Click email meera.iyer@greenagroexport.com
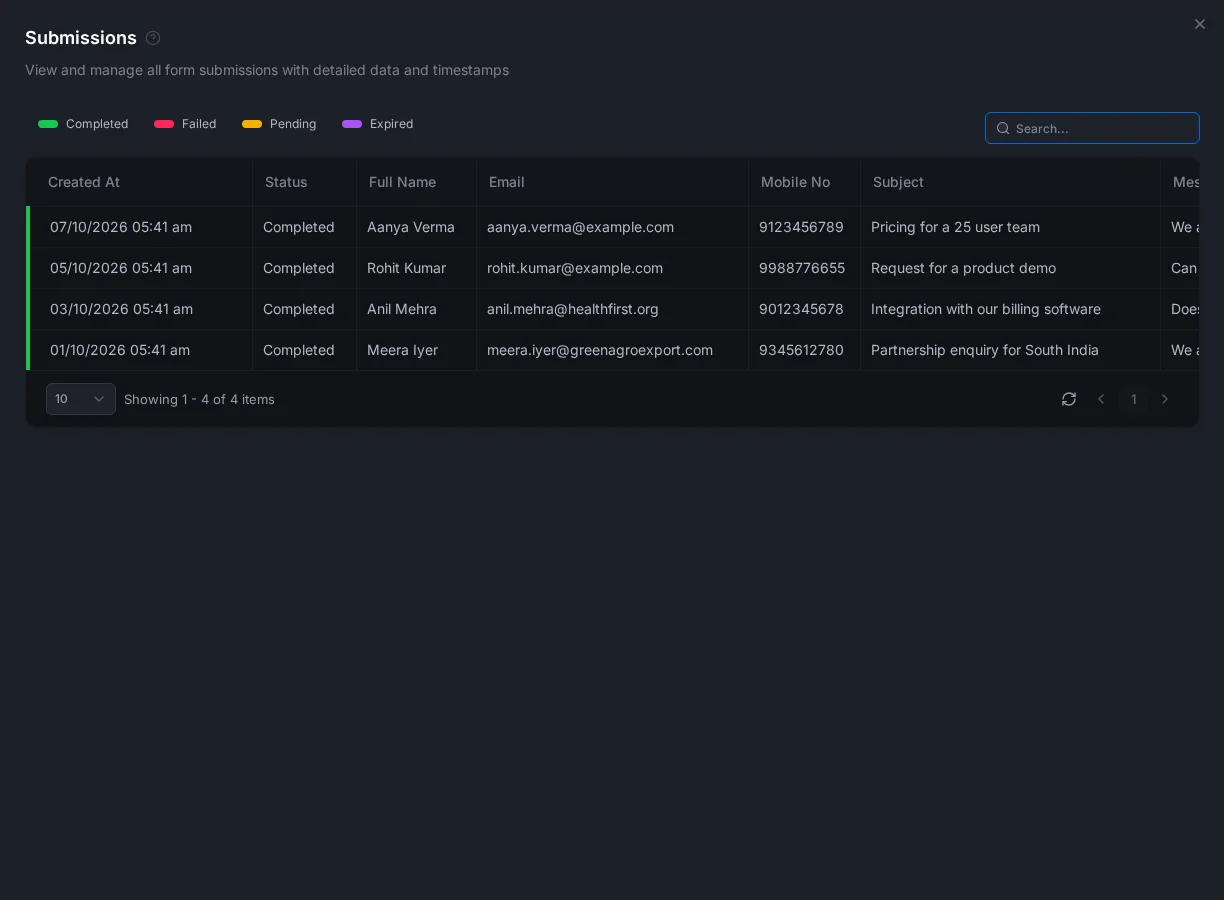Viewport: 1224px width, 900px height. point(600,350)
